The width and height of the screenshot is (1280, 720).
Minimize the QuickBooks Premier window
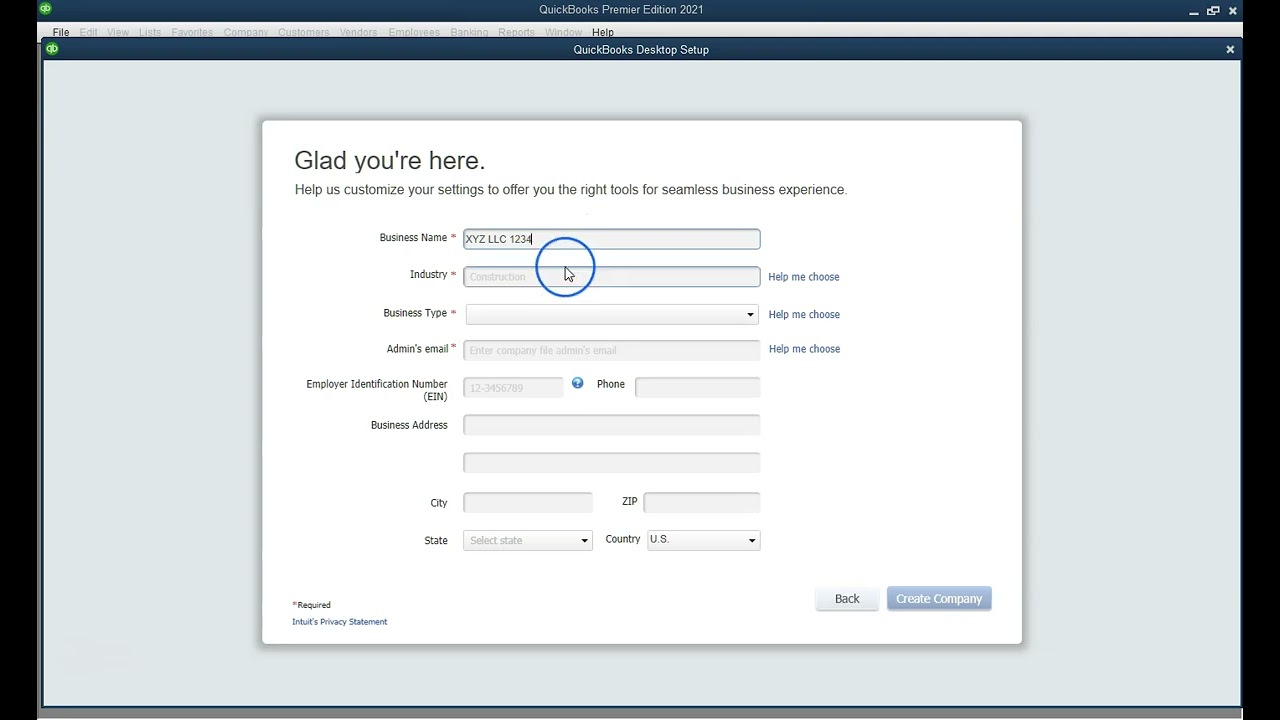tap(1194, 11)
